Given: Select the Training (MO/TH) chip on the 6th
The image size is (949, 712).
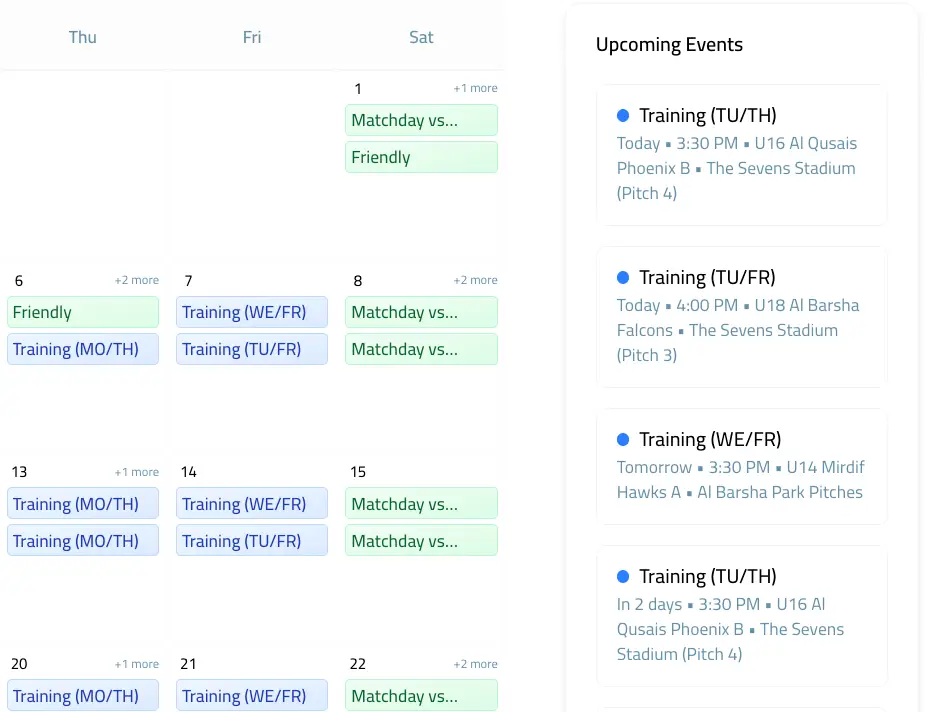Looking at the screenshot, I should 82,349.
